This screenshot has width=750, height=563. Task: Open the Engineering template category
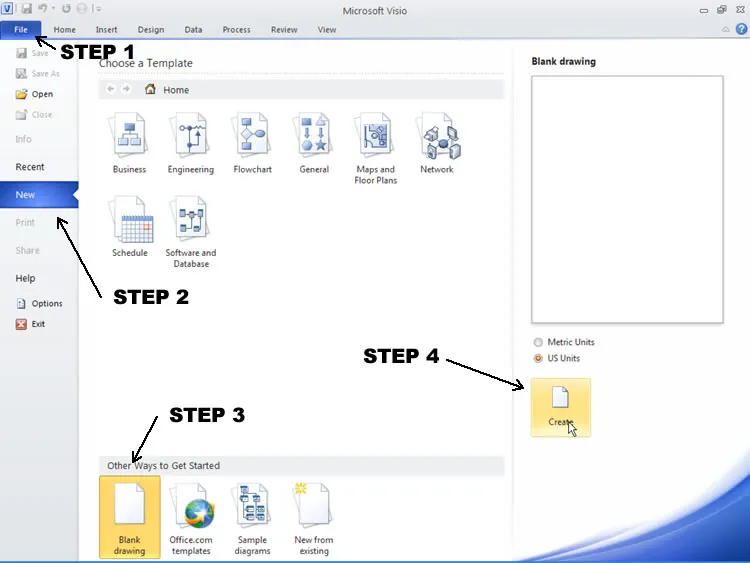(x=190, y=143)
